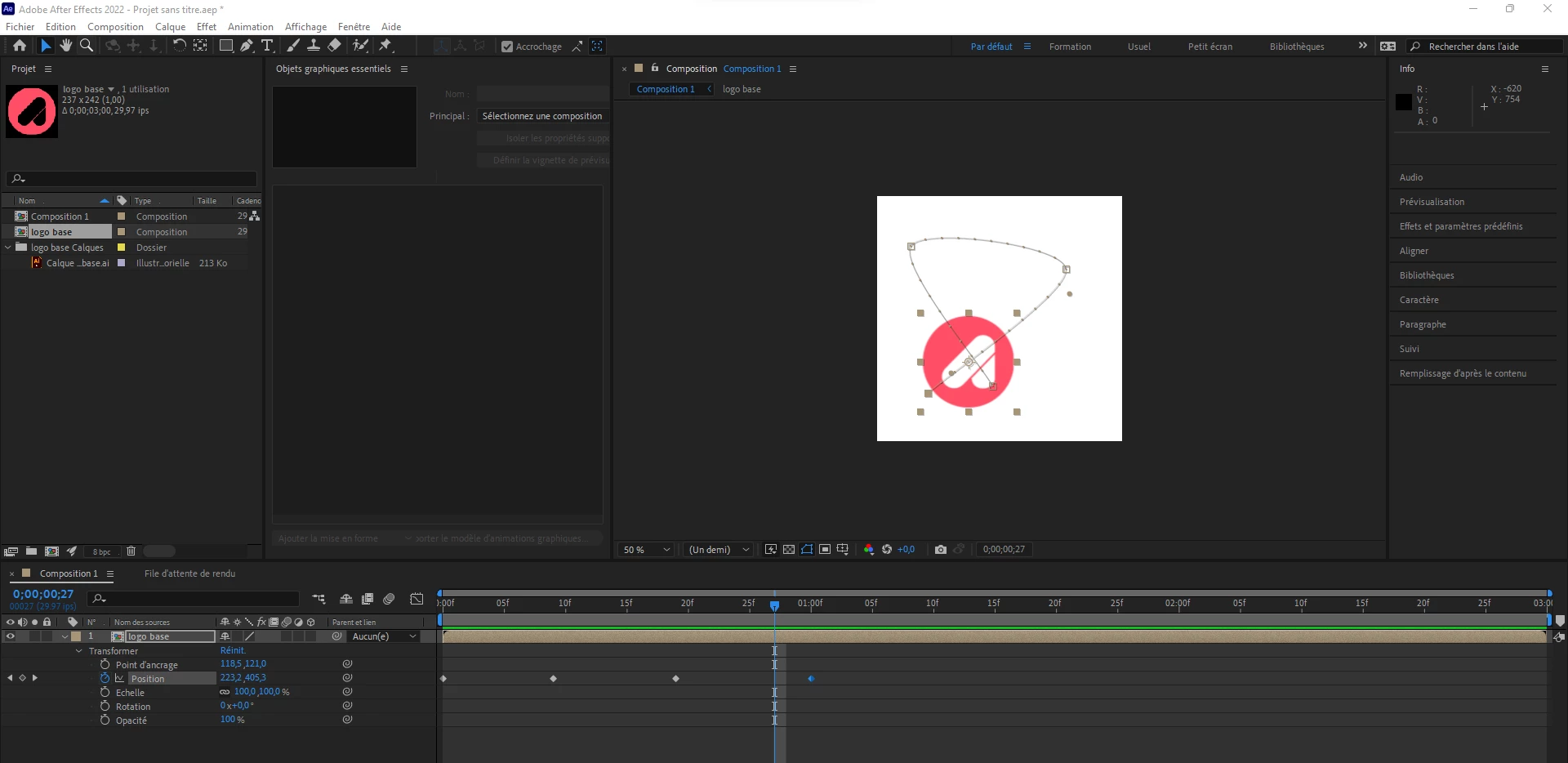The width and height of the screenshot is (1568, 763).
Task: Toggle the transparency grid icon
Action: coord(789,550)
